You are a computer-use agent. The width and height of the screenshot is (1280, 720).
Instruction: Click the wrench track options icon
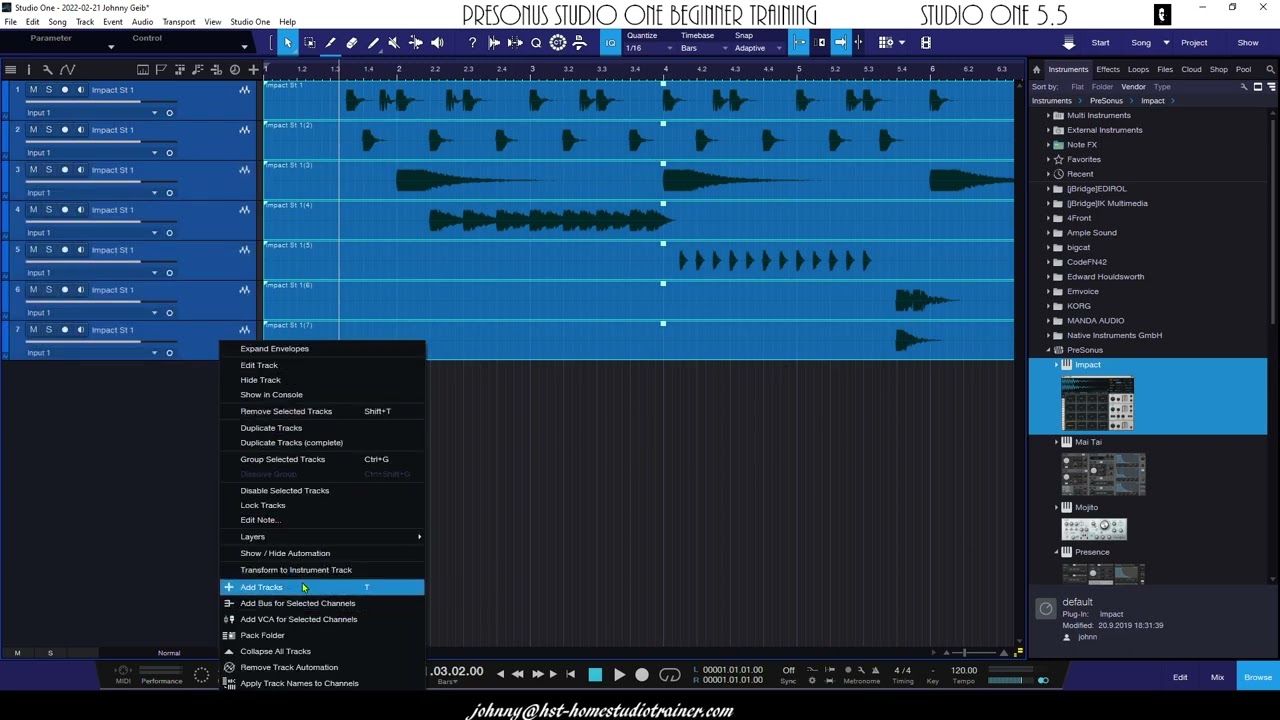(x=47, y=69)
